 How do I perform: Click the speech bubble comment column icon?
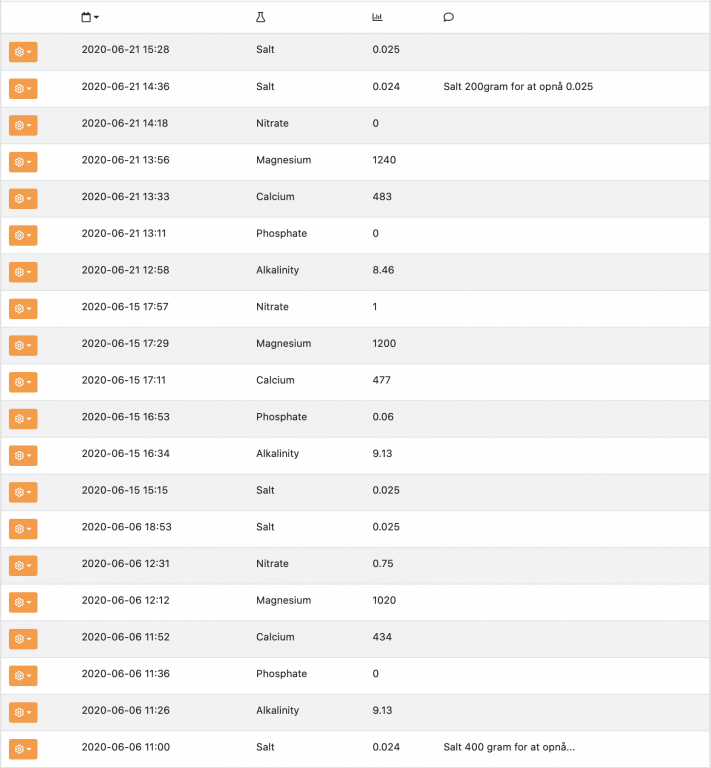[448, 17]
